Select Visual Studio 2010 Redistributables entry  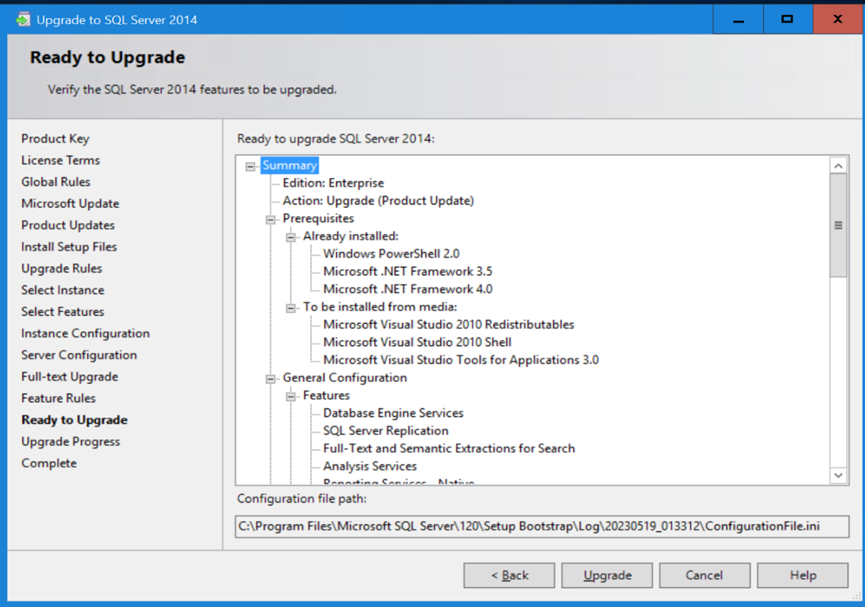pos(448,324)
